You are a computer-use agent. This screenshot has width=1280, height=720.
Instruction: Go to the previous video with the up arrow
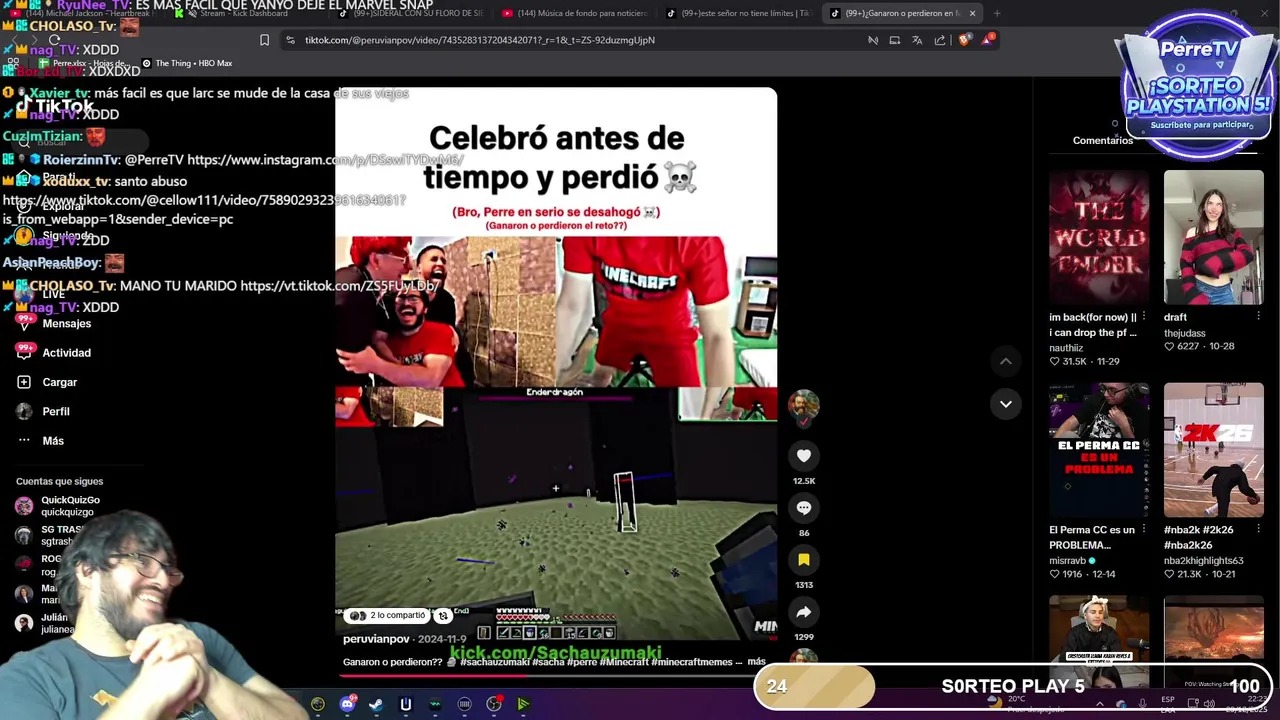click(x=1006, y=361)
